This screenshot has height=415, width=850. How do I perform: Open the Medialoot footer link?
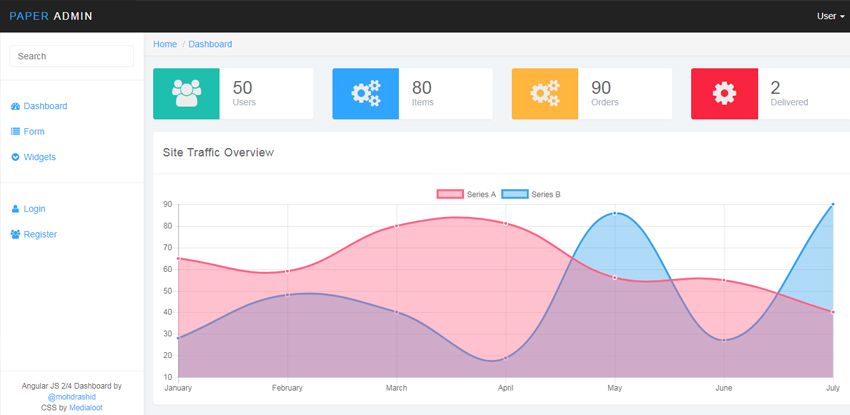pos(86,407)
